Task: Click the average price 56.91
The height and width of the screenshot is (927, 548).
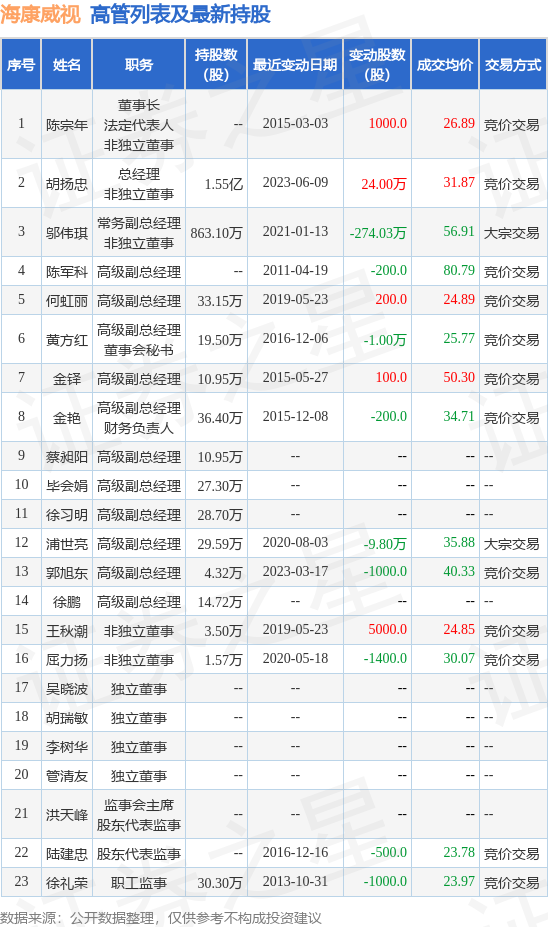Action: point(459,231)
